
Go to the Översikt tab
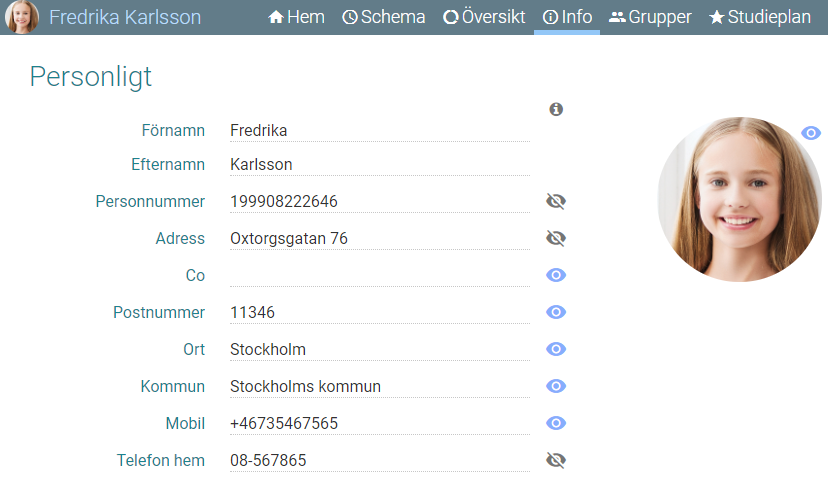tap(484, 17)
